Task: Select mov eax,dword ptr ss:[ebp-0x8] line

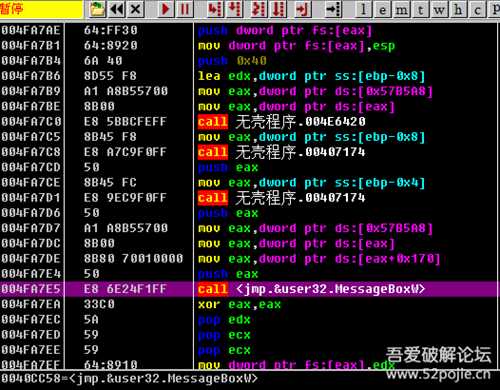Action: tap(311, 137)
